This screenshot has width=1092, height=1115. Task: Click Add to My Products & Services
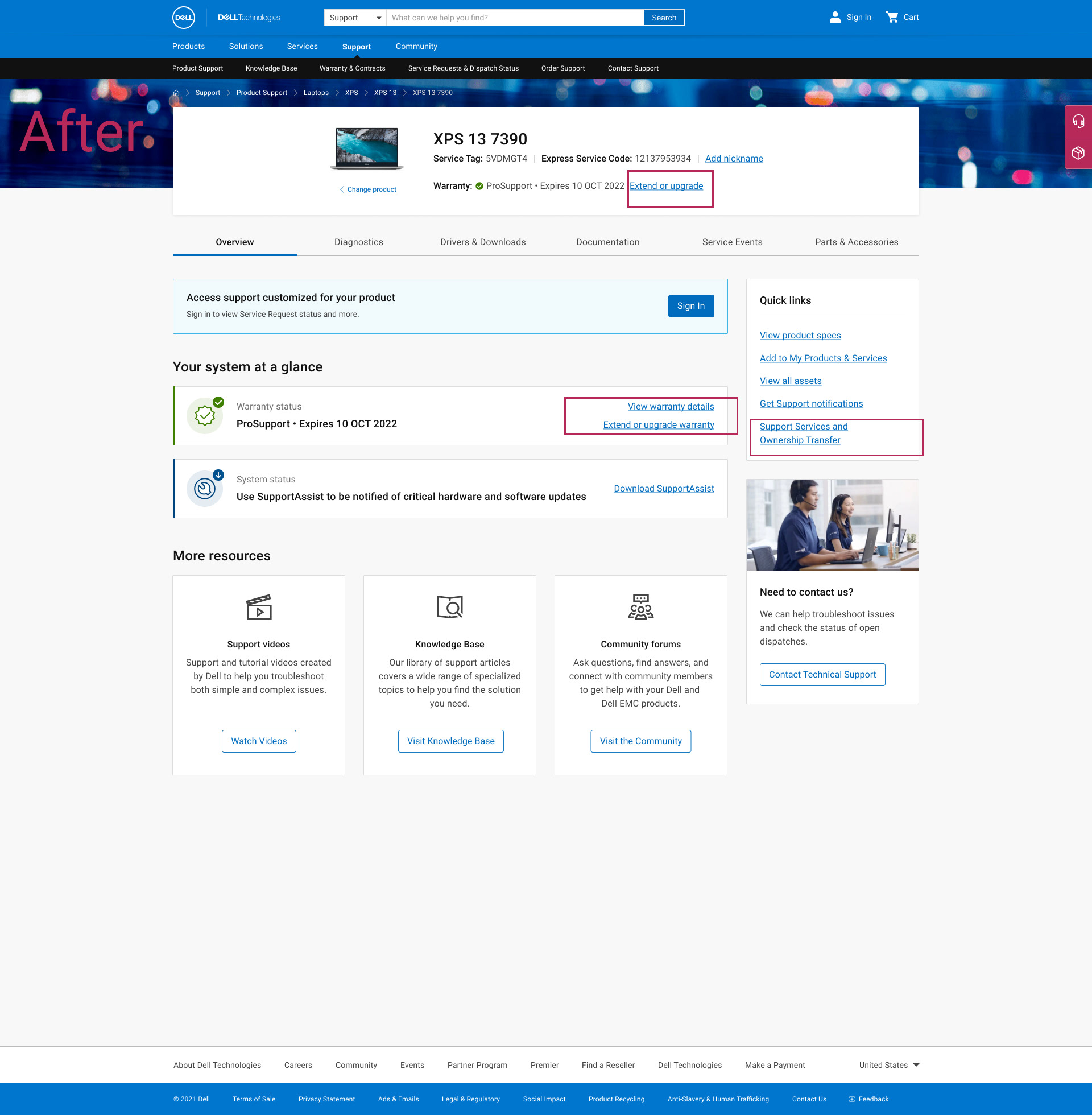click(824, 358)
